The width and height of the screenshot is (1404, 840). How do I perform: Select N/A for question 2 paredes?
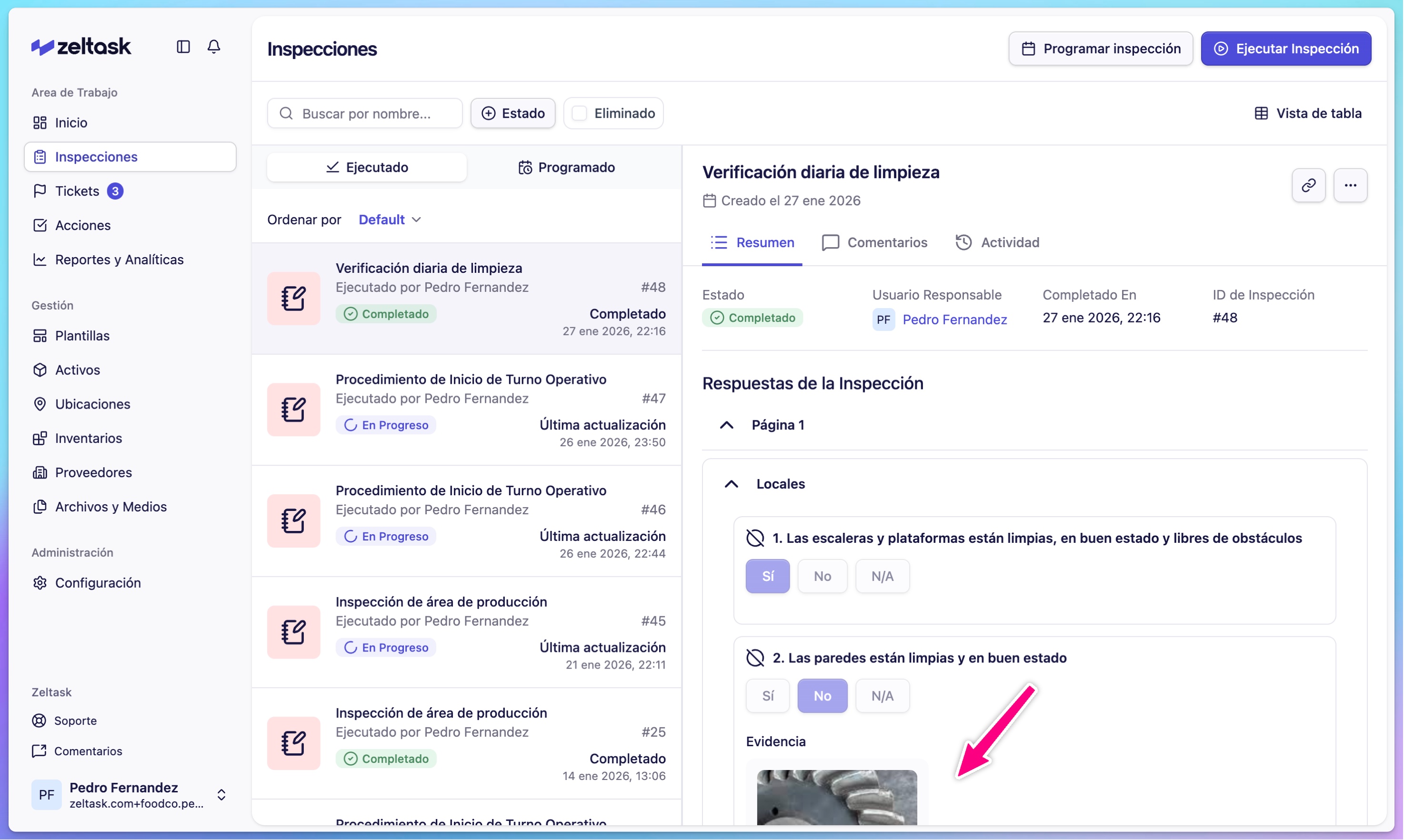[x=882, y=696]
